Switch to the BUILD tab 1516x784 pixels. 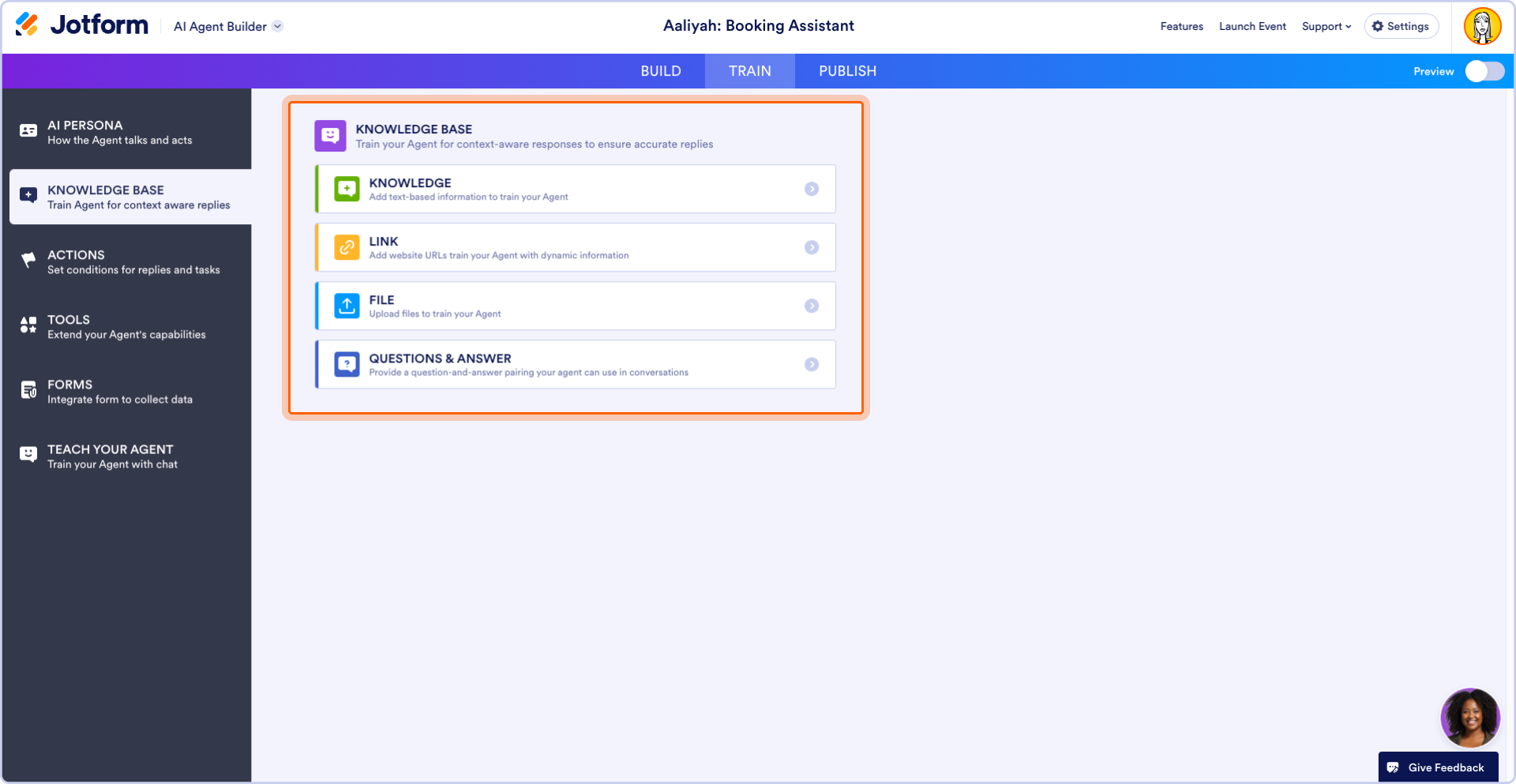[661, 71]
